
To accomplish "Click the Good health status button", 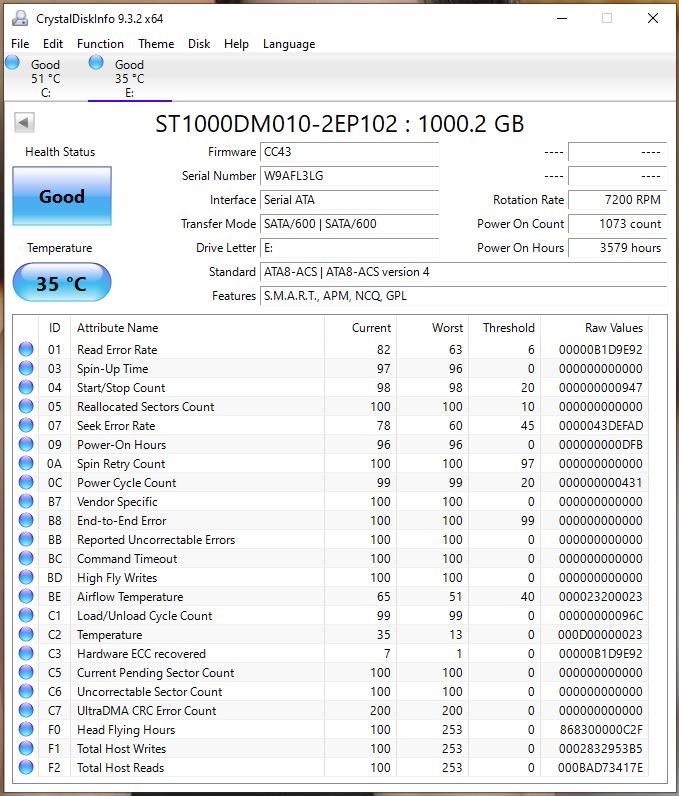I will (62, 196).
